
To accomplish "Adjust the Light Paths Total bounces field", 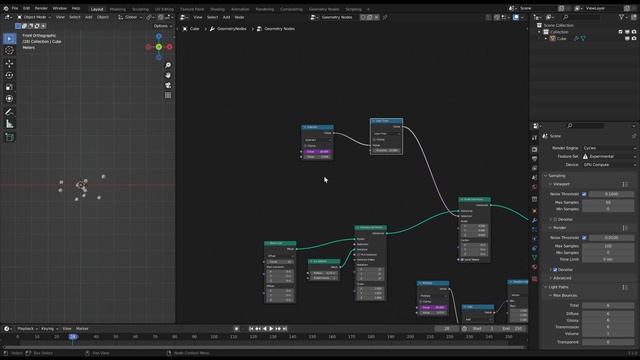I will click(608, 305).
